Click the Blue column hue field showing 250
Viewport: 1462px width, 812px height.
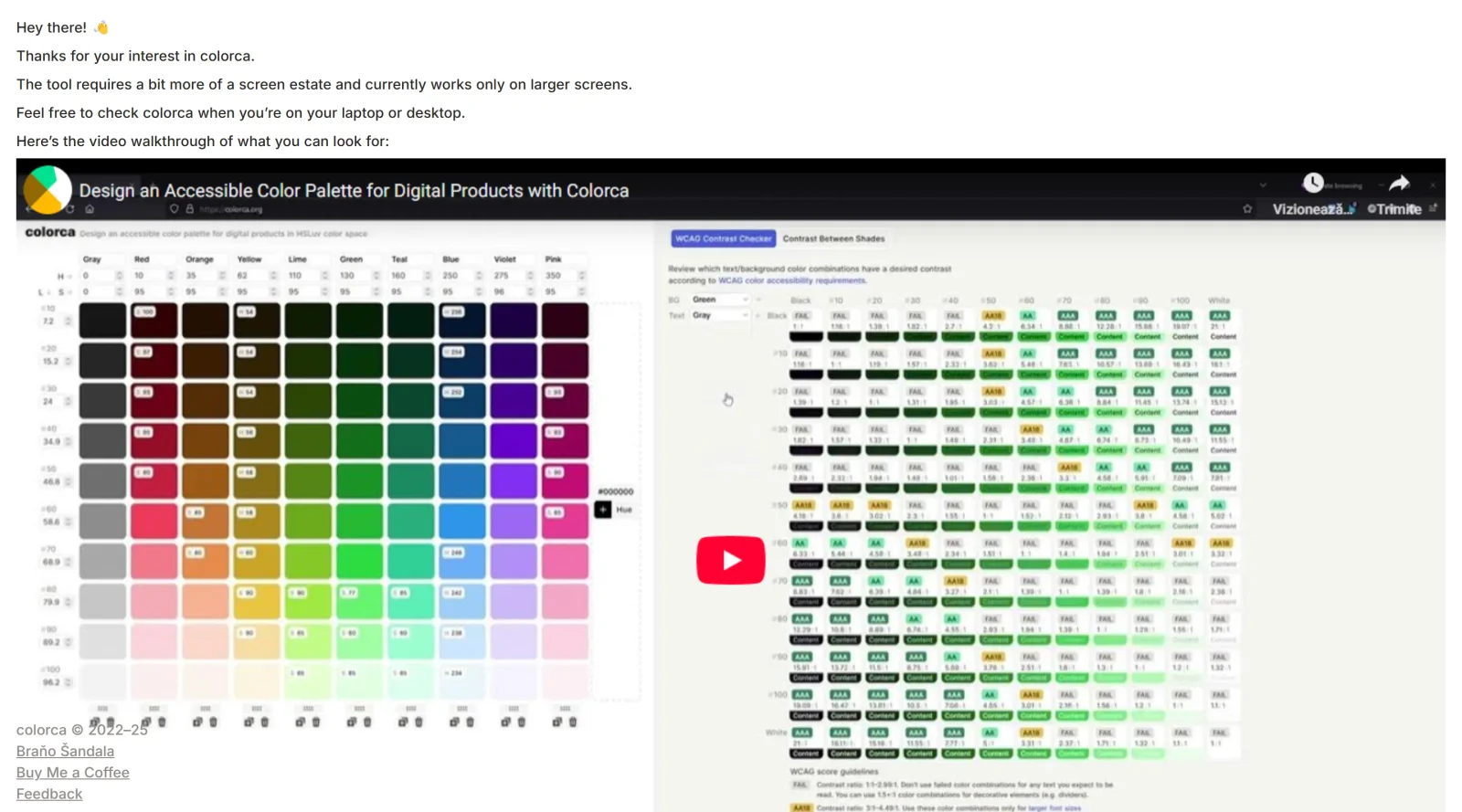[461, 276]
